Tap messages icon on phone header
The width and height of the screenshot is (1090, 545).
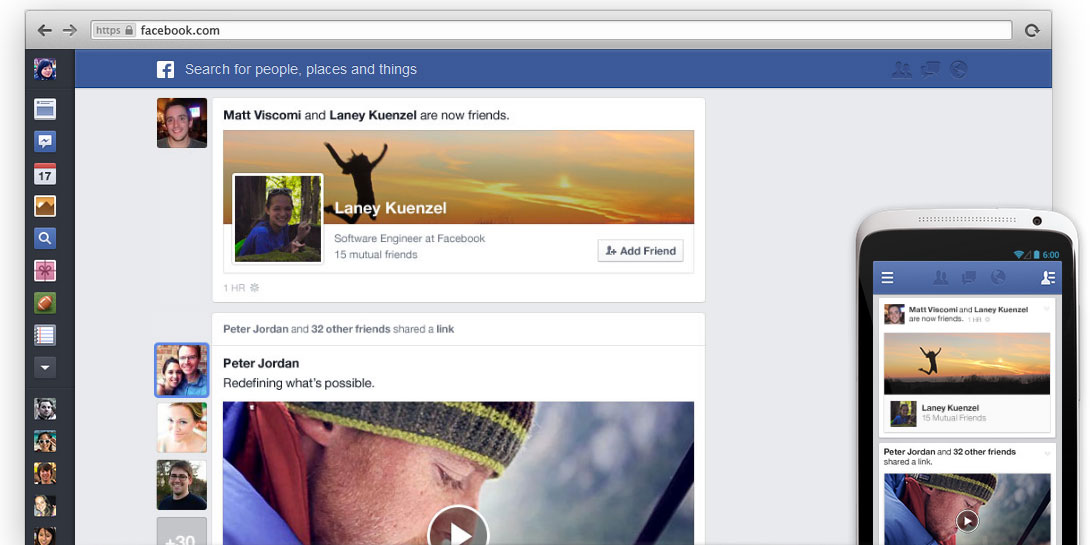pos(969,278)
